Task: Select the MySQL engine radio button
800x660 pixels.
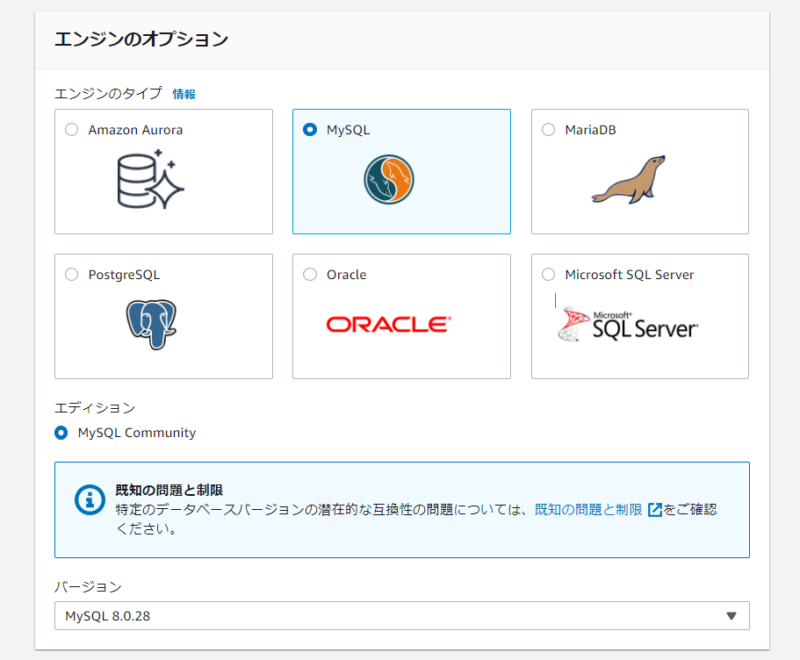Action: point(310,130)
